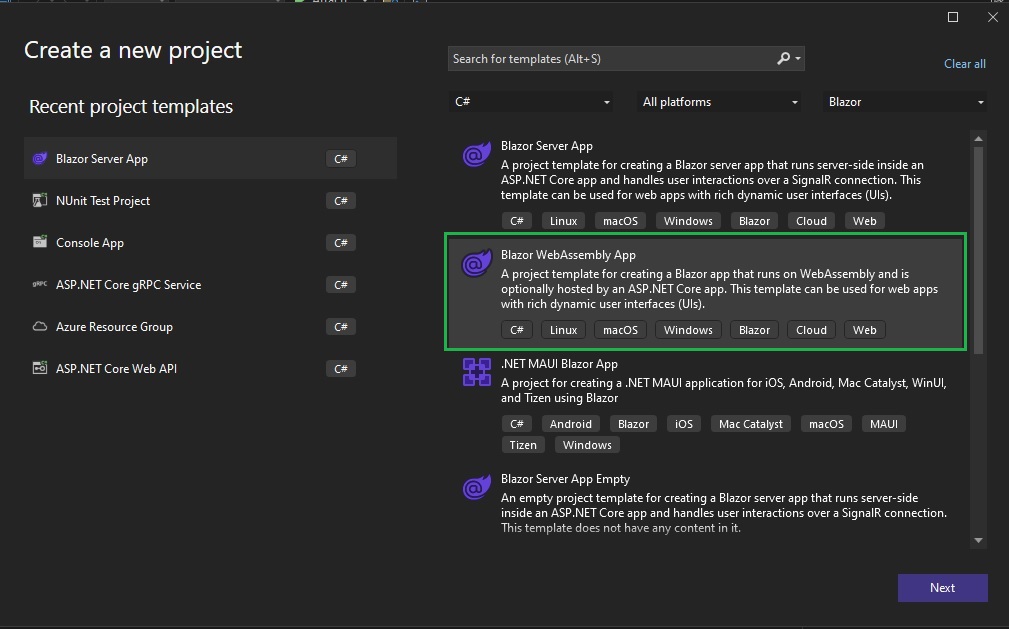Click the Web tag under Blazor Server App
Viewport: 1009px width, 629px height.
point(864,221)
